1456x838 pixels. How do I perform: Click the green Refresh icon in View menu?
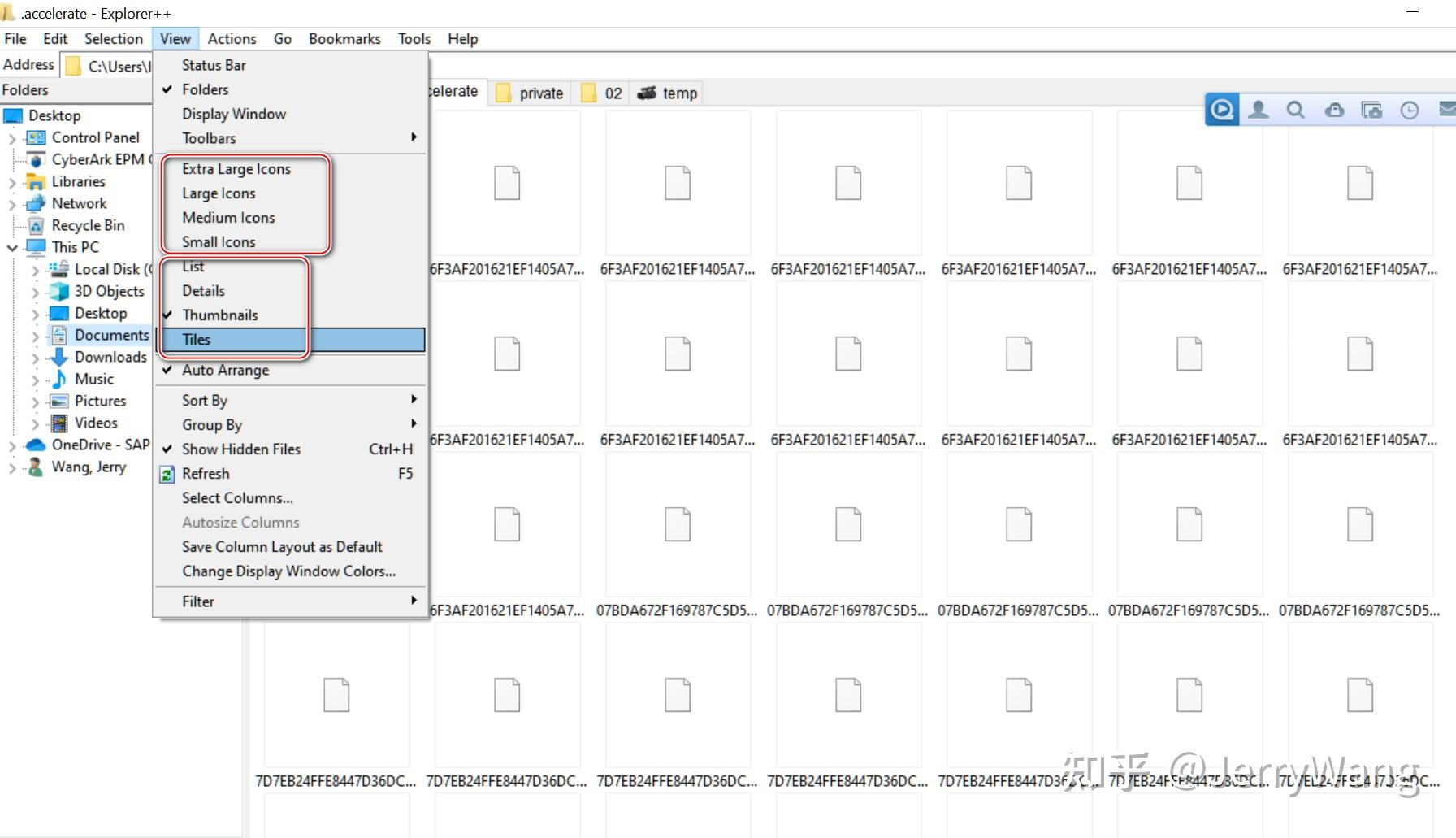click(167, 474)
